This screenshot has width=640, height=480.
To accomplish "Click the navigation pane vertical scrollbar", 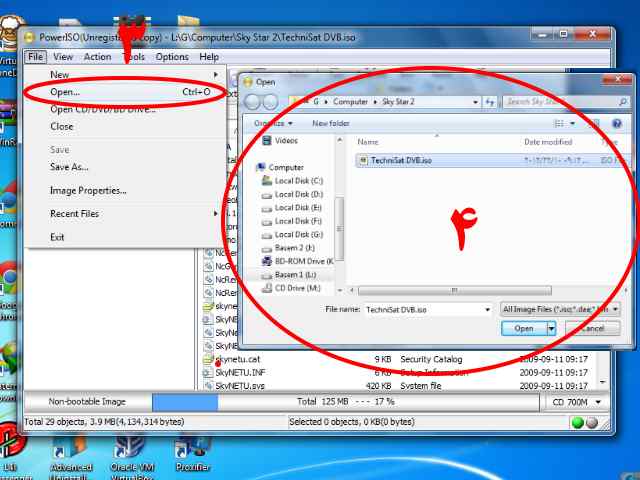I will (339, 228).
